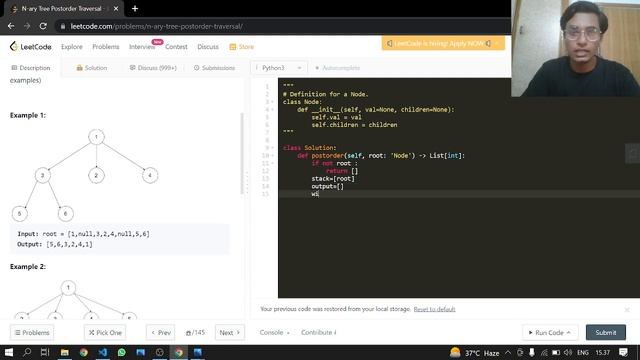Open the weather widget showing 37°C Haze
The height and width of the screenshot is (360, 640).
click(x=475, y=353)
